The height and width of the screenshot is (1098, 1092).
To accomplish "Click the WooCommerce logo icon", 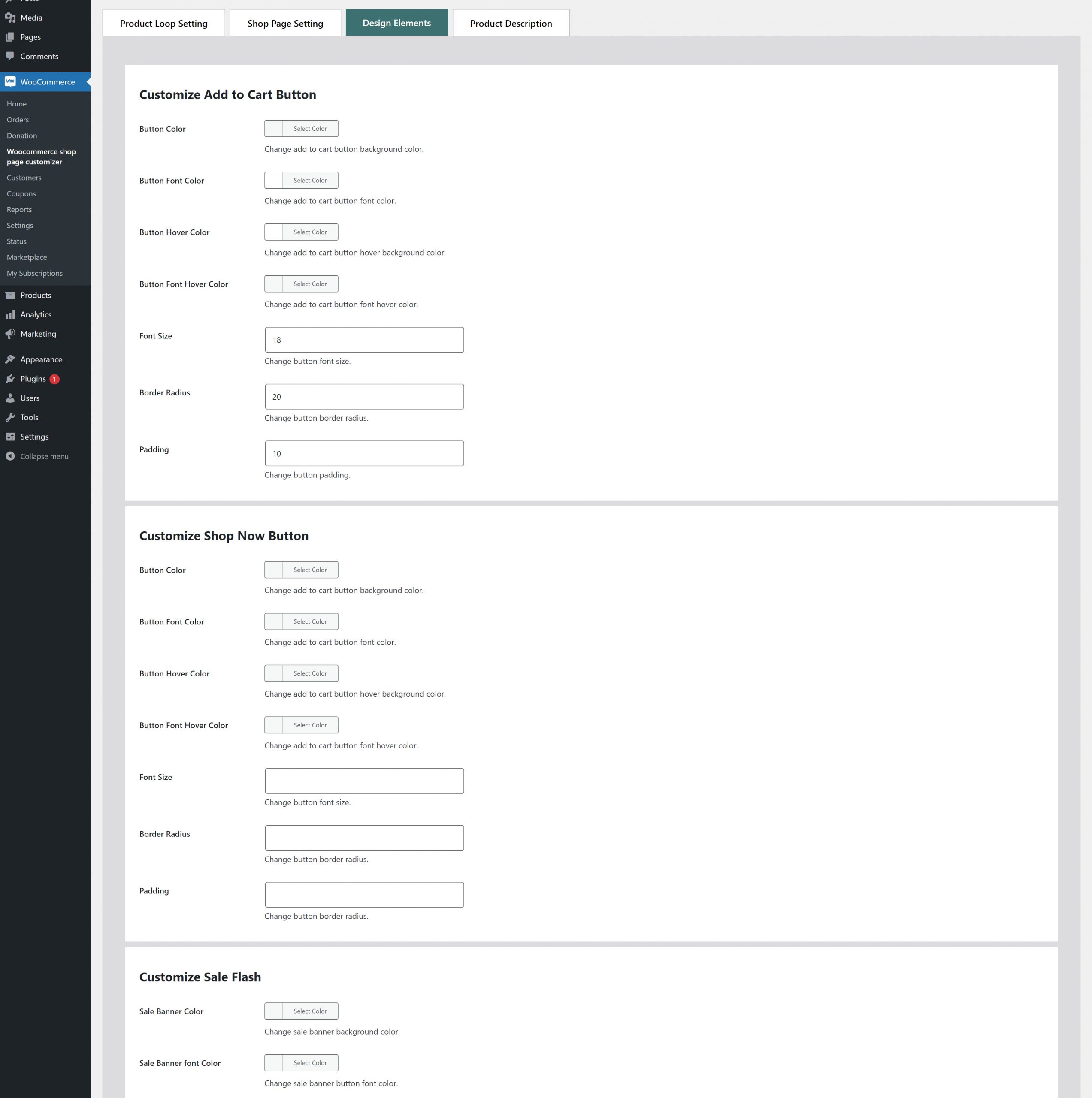I will click(10, 82).
